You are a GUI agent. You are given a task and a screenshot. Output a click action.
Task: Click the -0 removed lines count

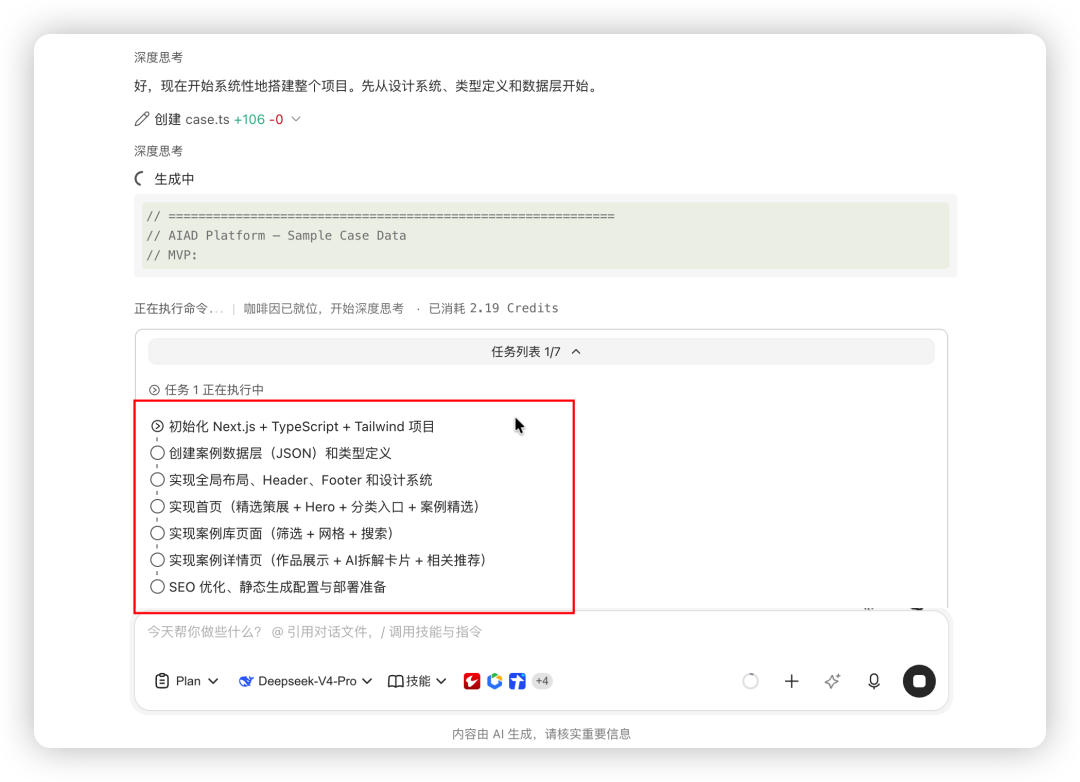click(x=276, y=119)
